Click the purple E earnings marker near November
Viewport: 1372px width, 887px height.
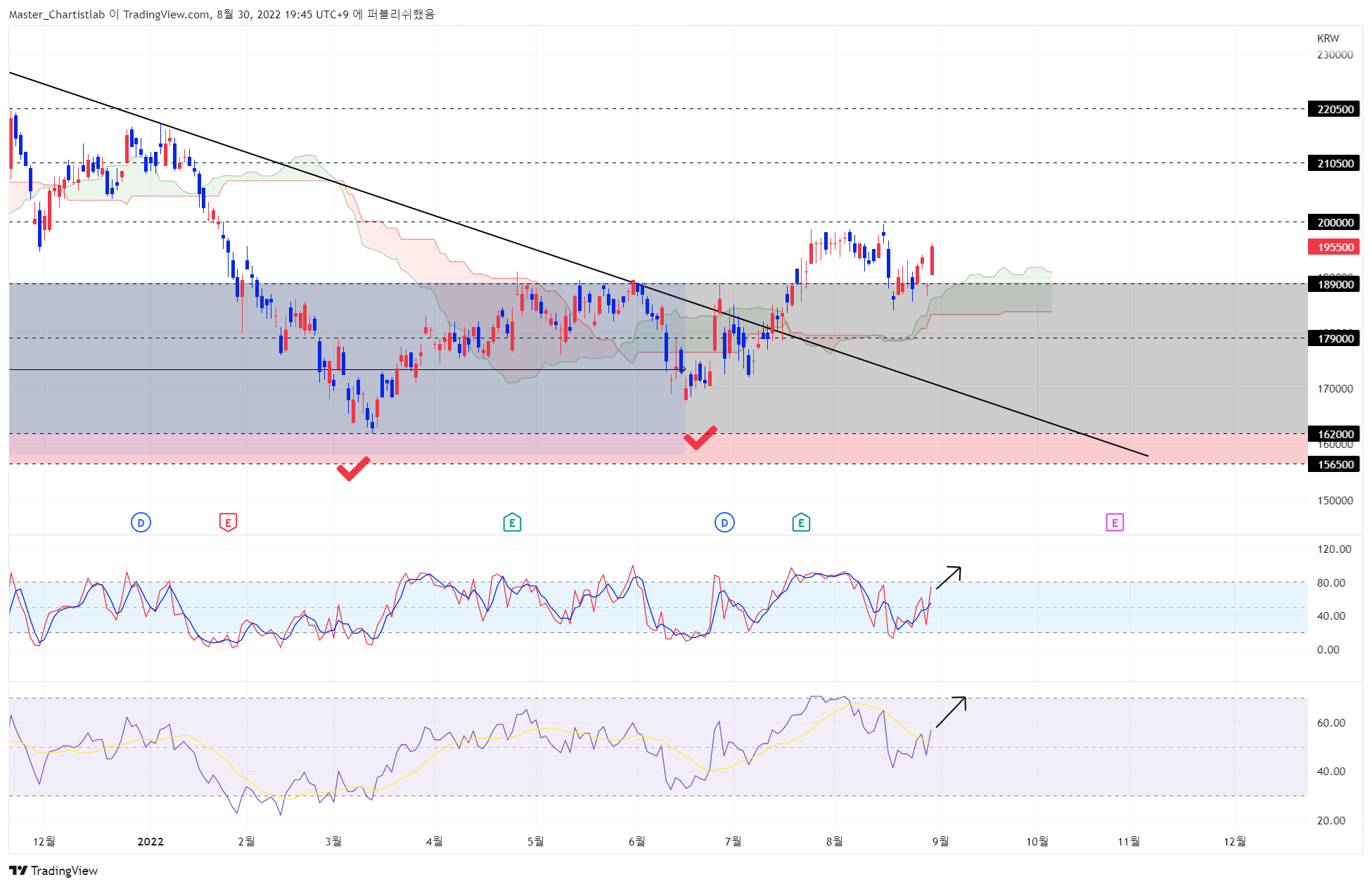1115,523
